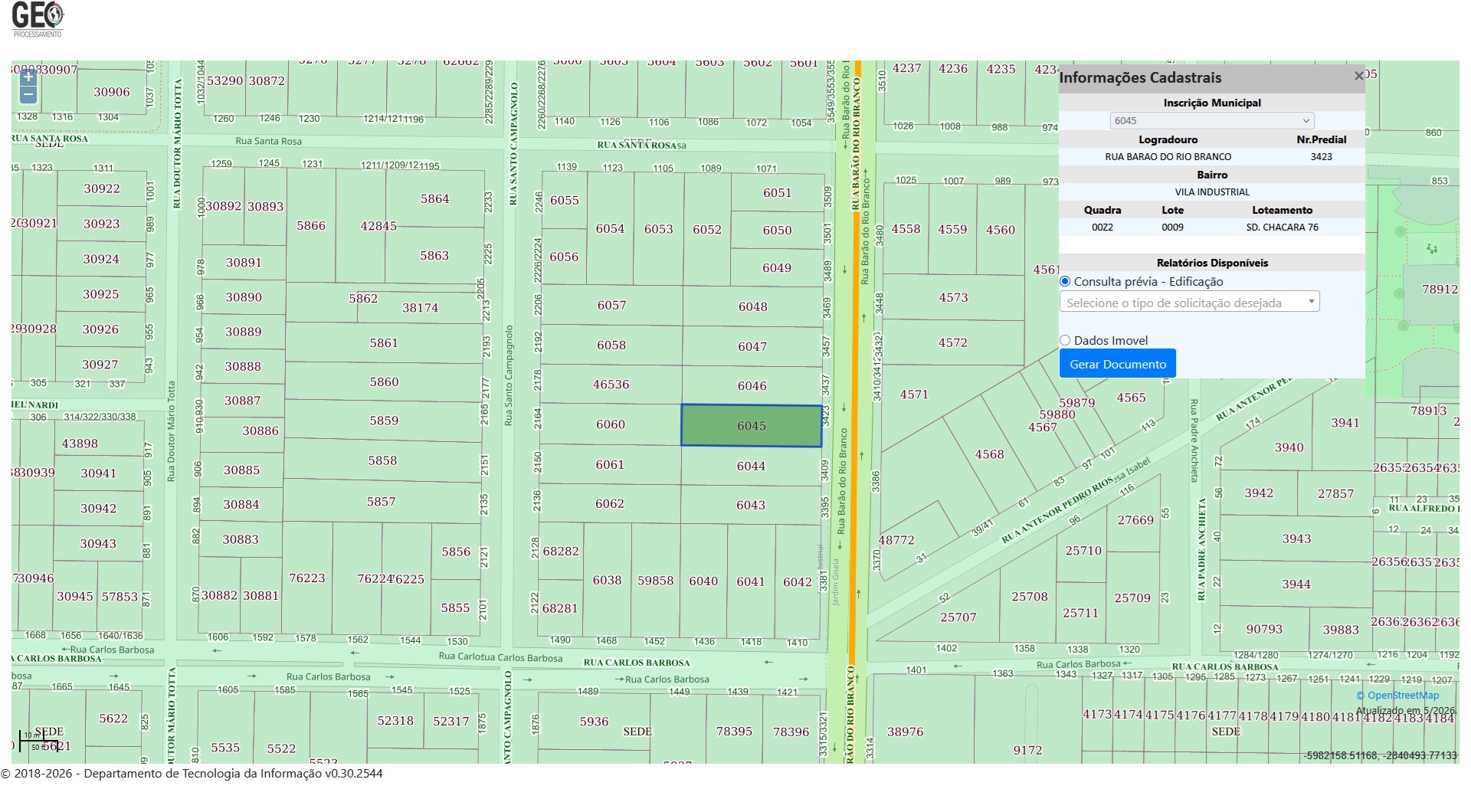Open the tipo de solicitação dropdown
Image resolution: width=1471 pixels, height=812 pixels.
click(1190, 302)
